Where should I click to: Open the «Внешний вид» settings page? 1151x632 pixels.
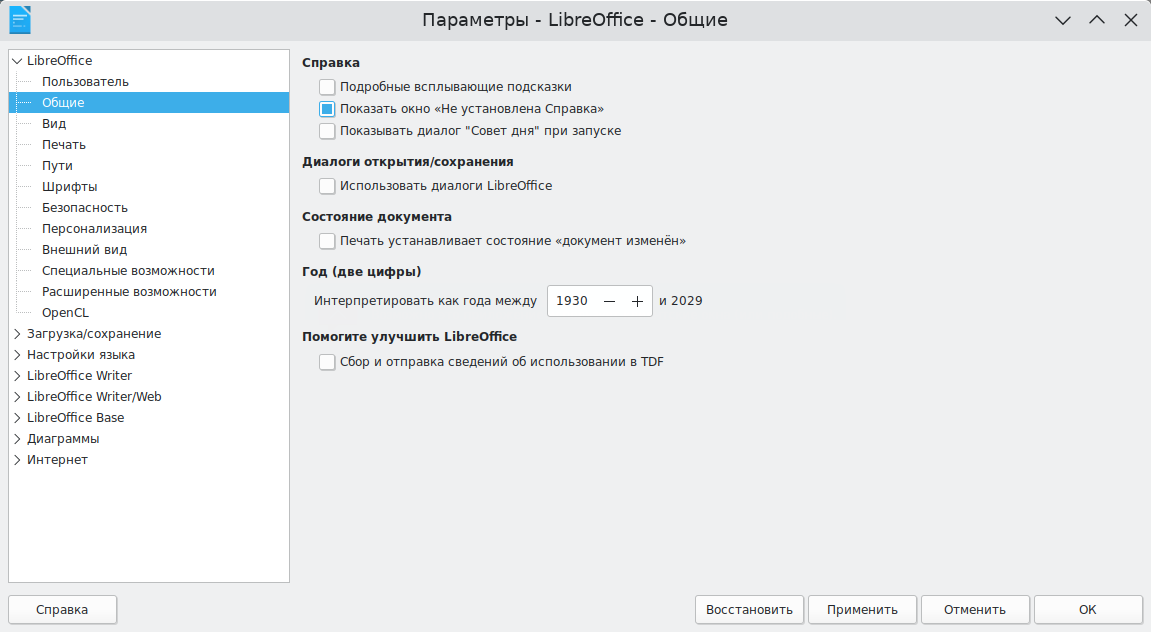pos(84,250)
